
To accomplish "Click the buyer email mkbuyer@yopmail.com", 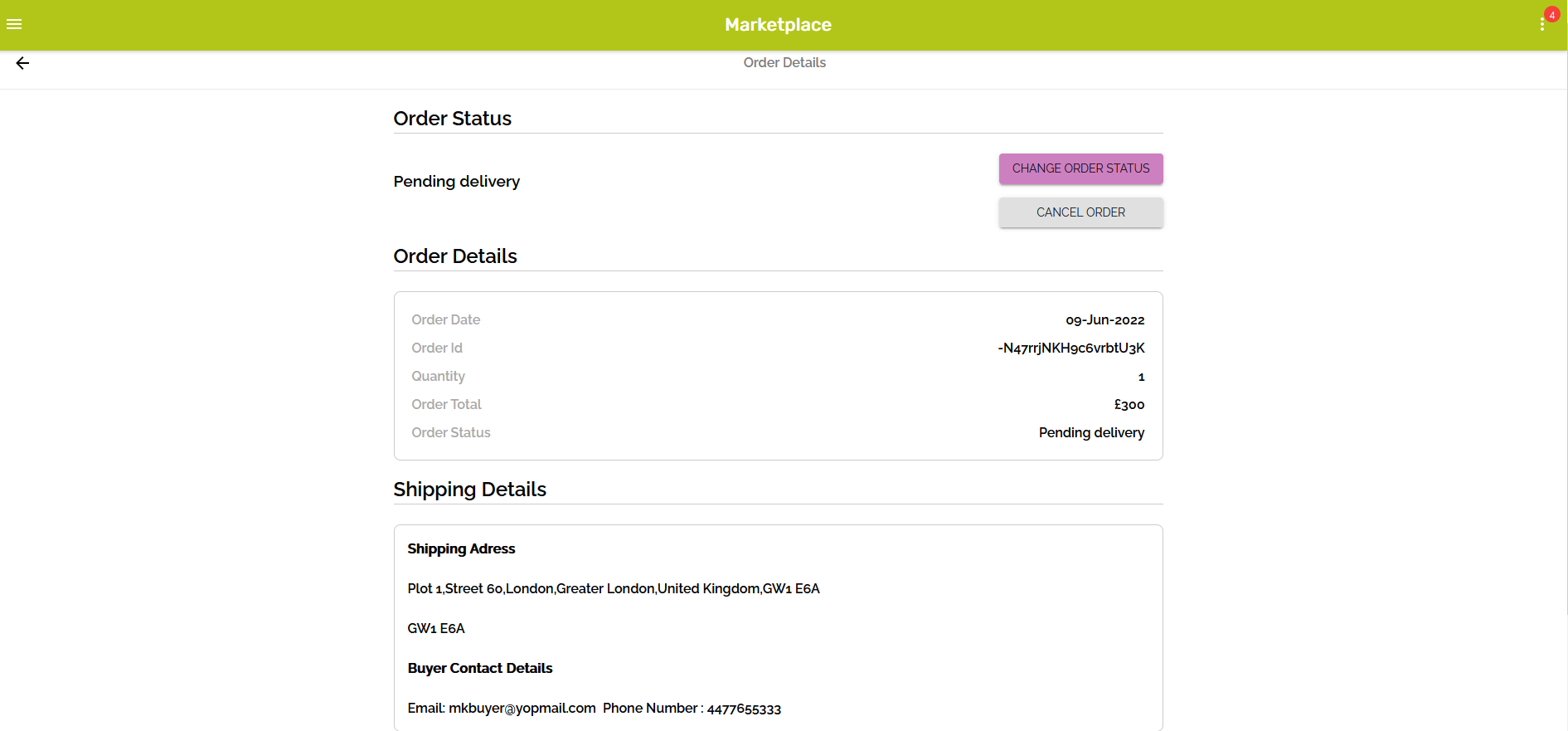I will point(522,709).
